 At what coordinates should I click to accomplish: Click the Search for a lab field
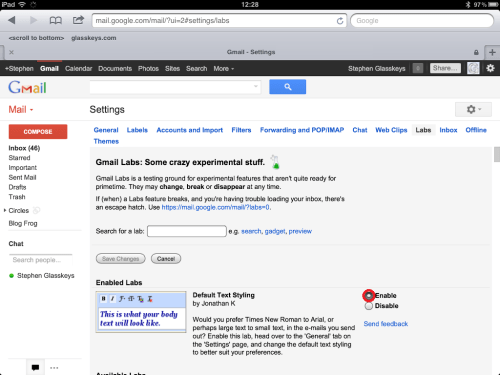(187, 231)
